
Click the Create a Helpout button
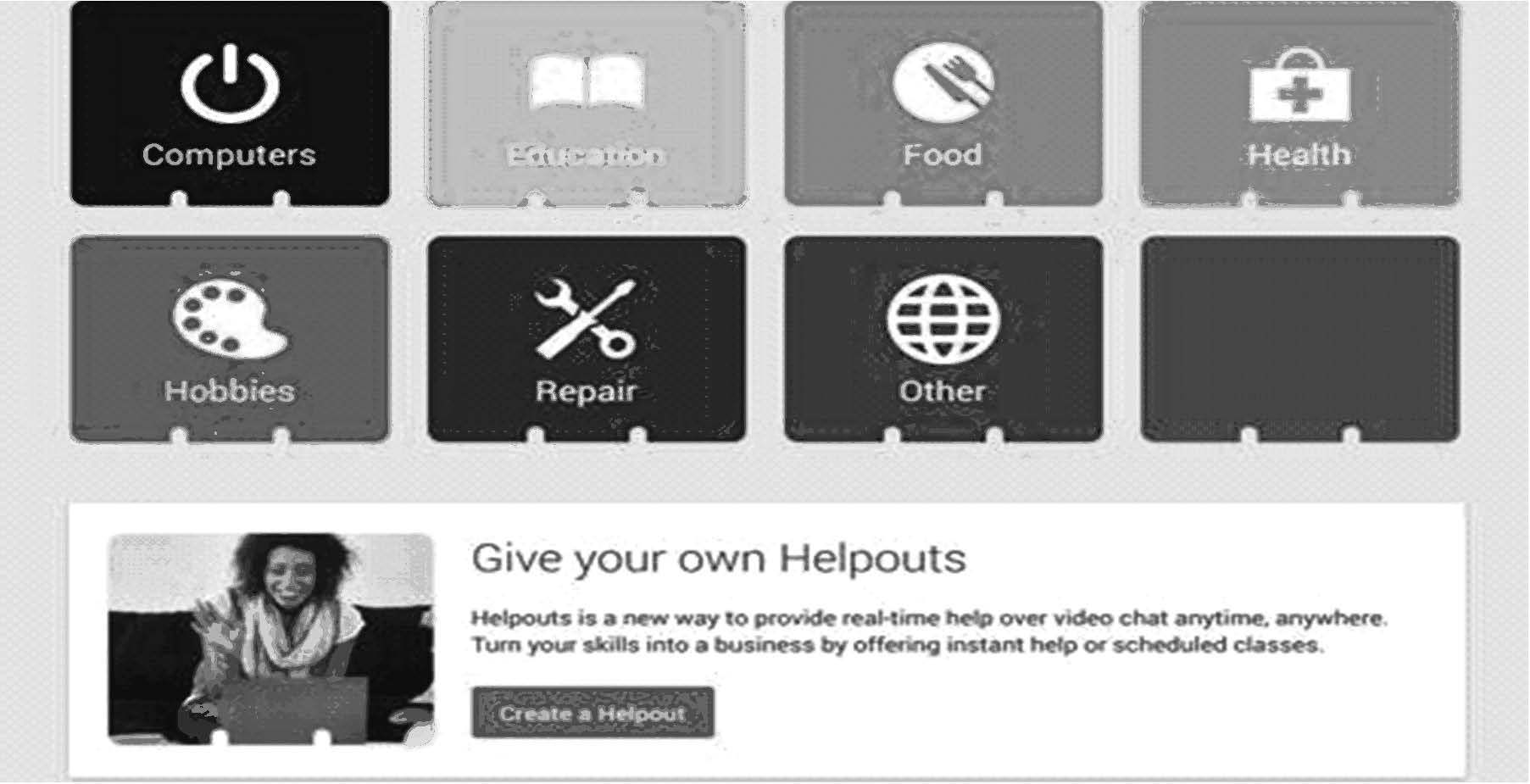(x=593, y=713)
